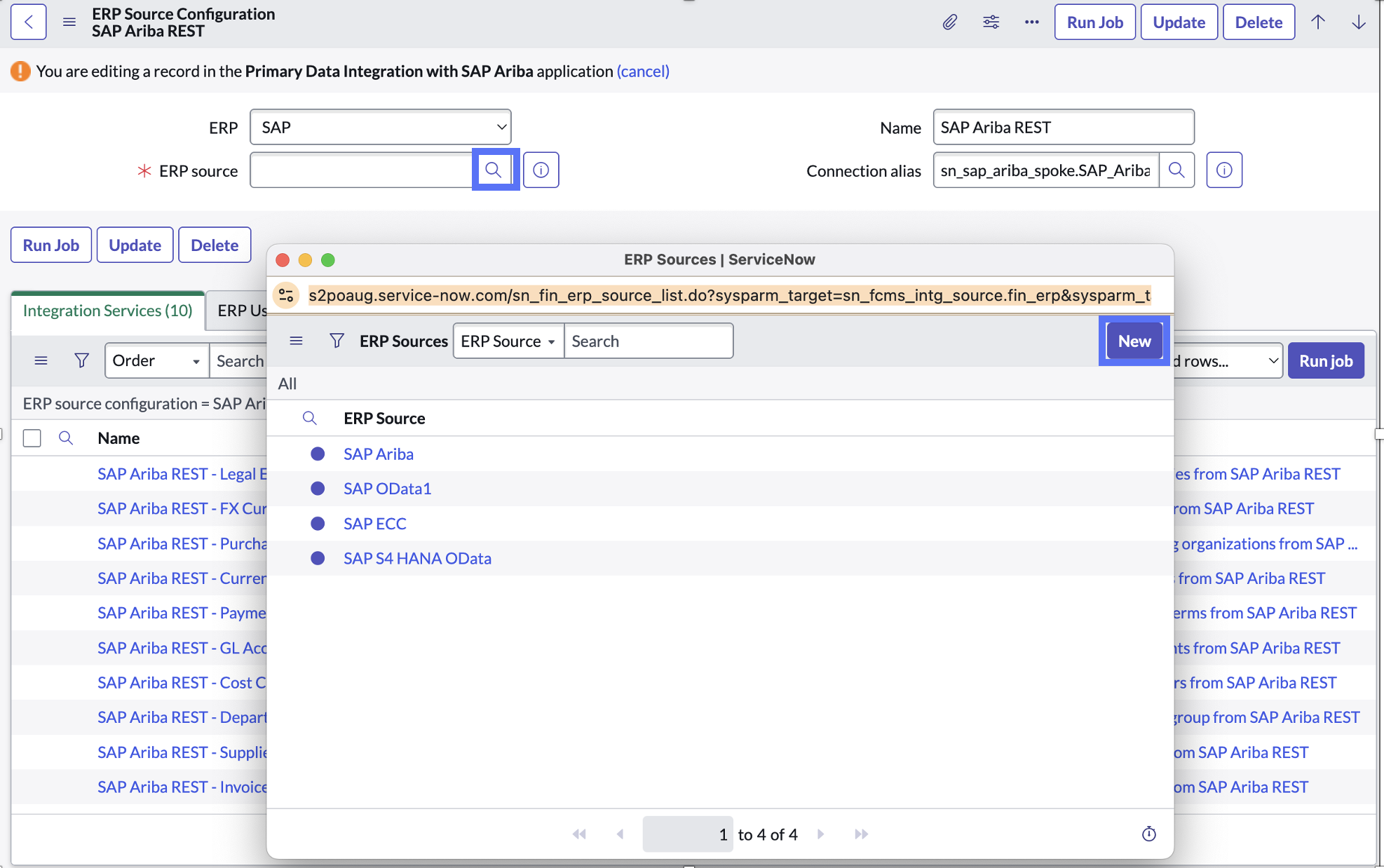Open ERP Source search field dropdown in popup
The width and height of the screenshot is (1384, 868).
coord(508,341)
